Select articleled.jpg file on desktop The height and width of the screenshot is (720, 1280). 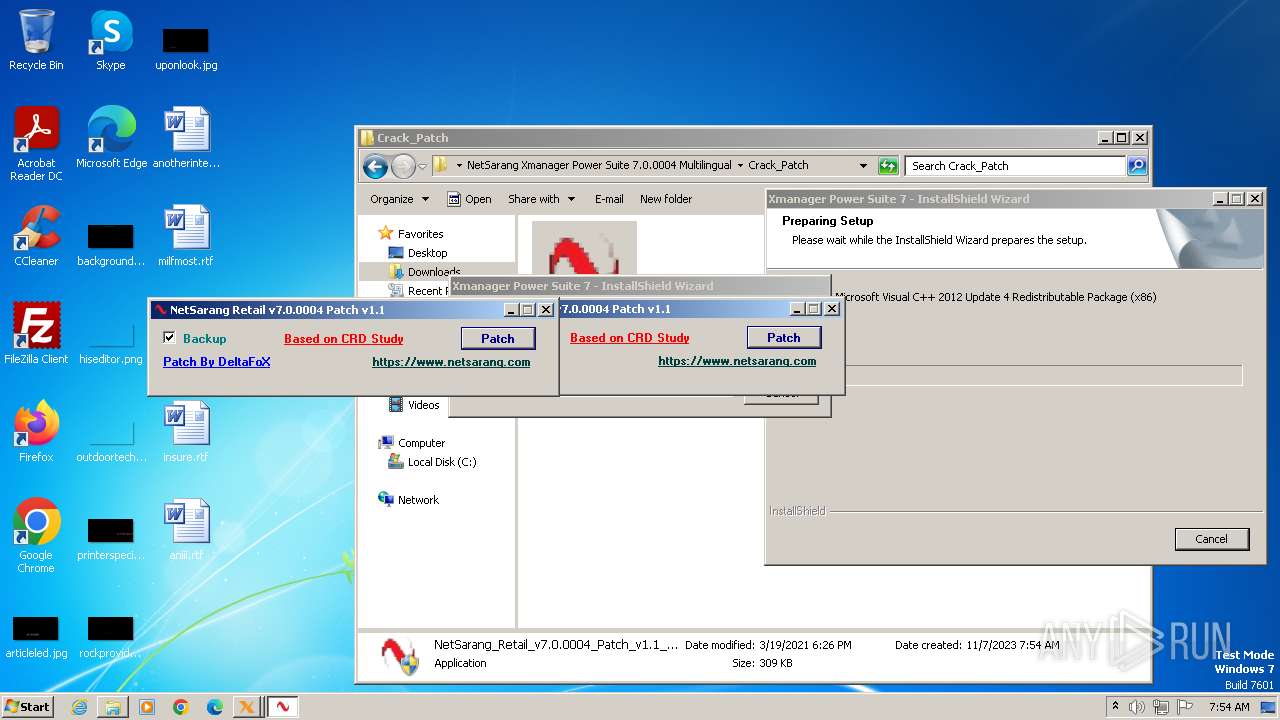(x=36, y=638)
